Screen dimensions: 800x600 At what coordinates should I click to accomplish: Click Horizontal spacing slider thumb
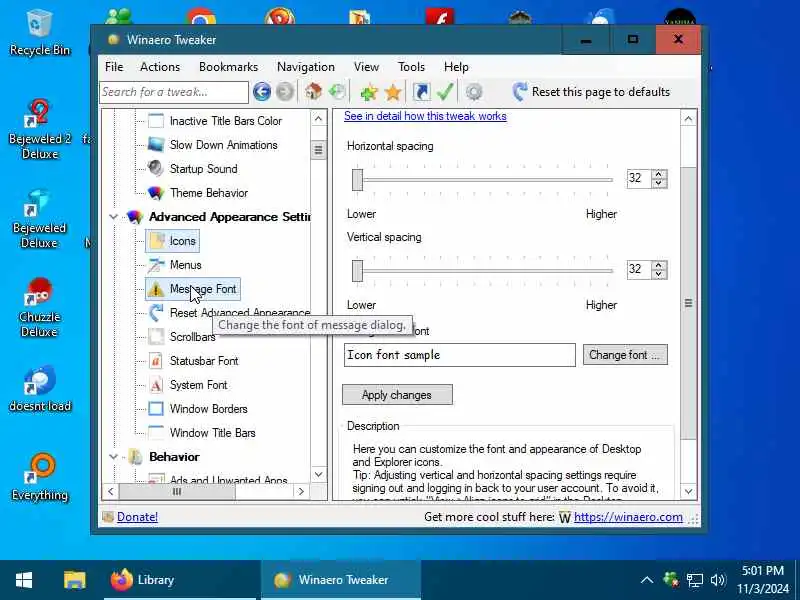(x=357, y=180)
